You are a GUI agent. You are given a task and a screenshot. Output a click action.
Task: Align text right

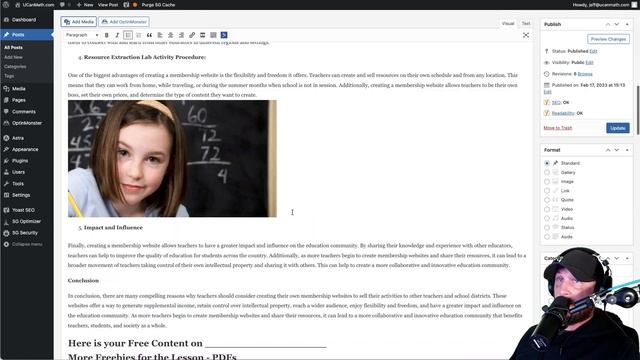pyautogui.click(x=181, y=35)
